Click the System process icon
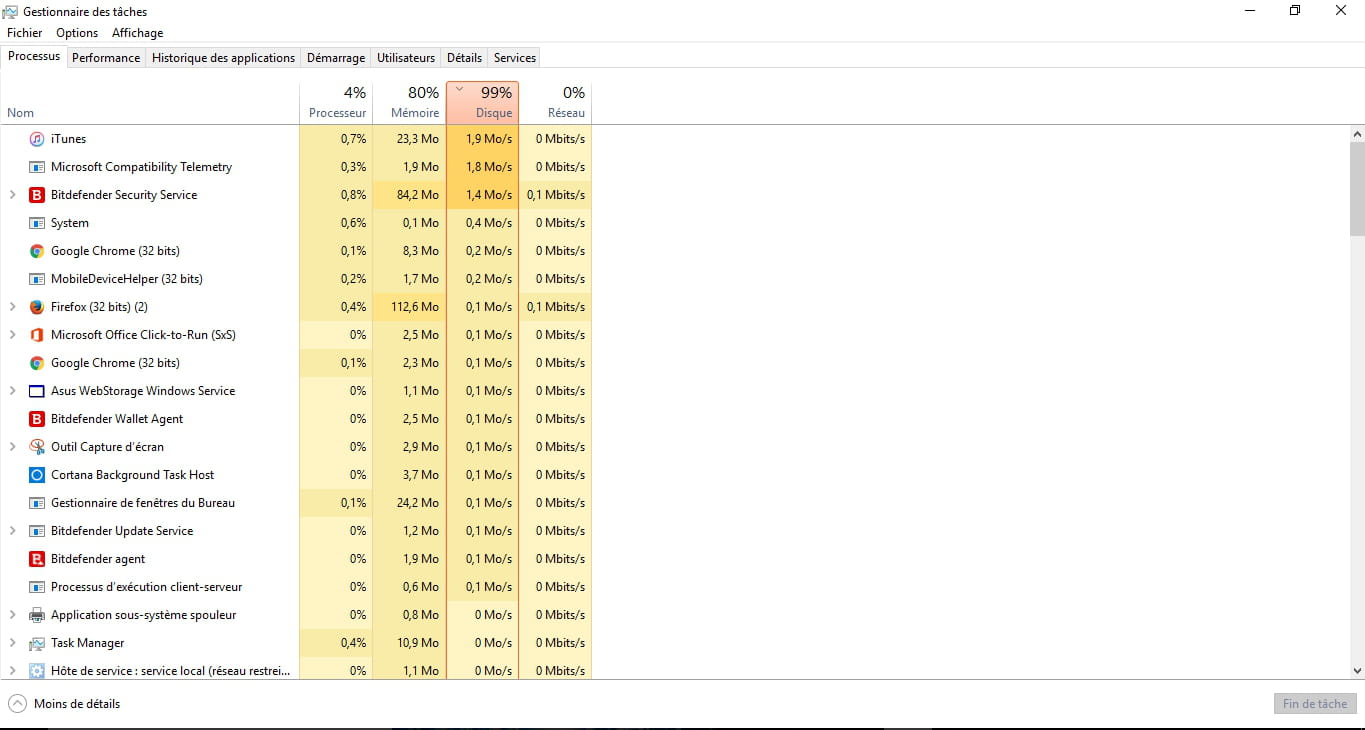Viewport: 1365px width, 730px height. [37, 223]
